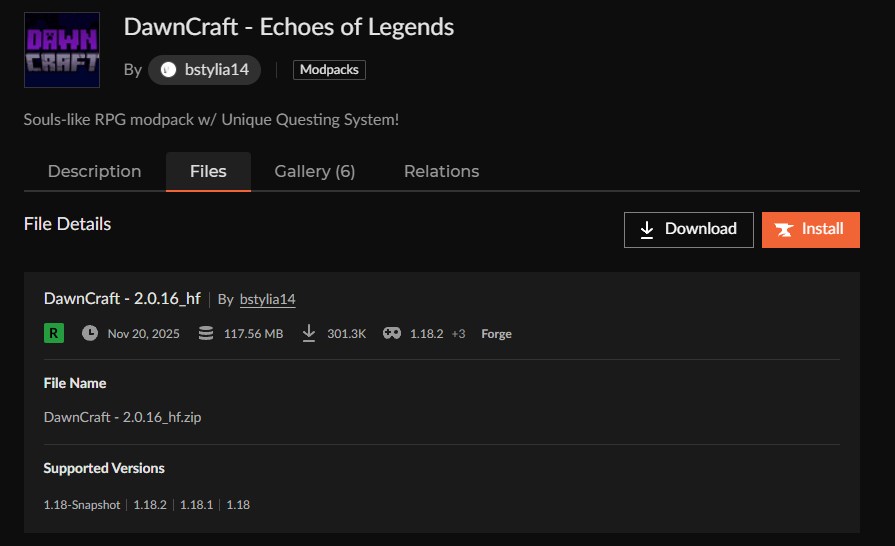895x546 pixels.
Task: Click the download arrow icon on Download button
Action: [647, 229]
